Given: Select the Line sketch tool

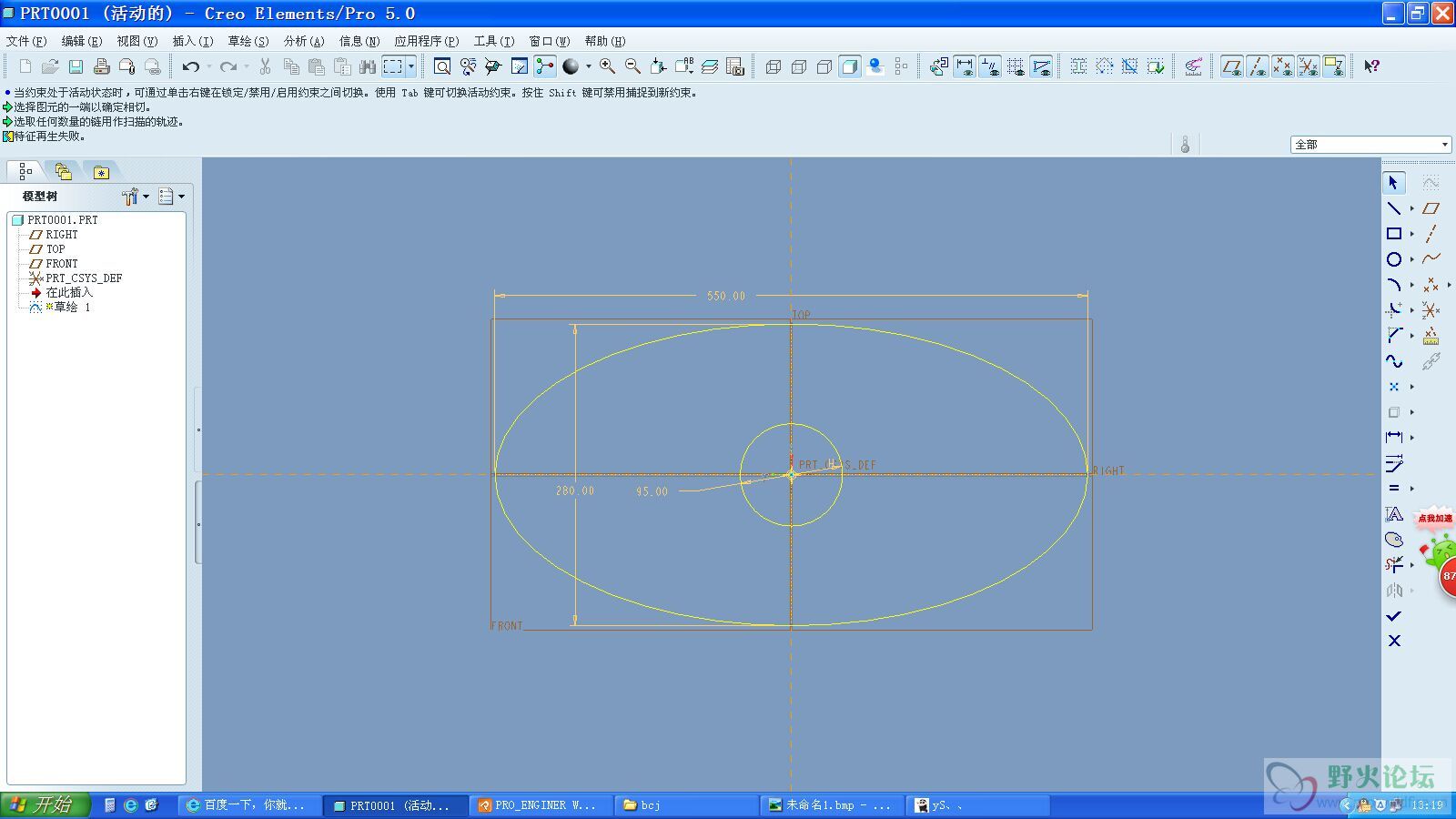Looking at the screenshot, I should click(x=1393, y=208).
